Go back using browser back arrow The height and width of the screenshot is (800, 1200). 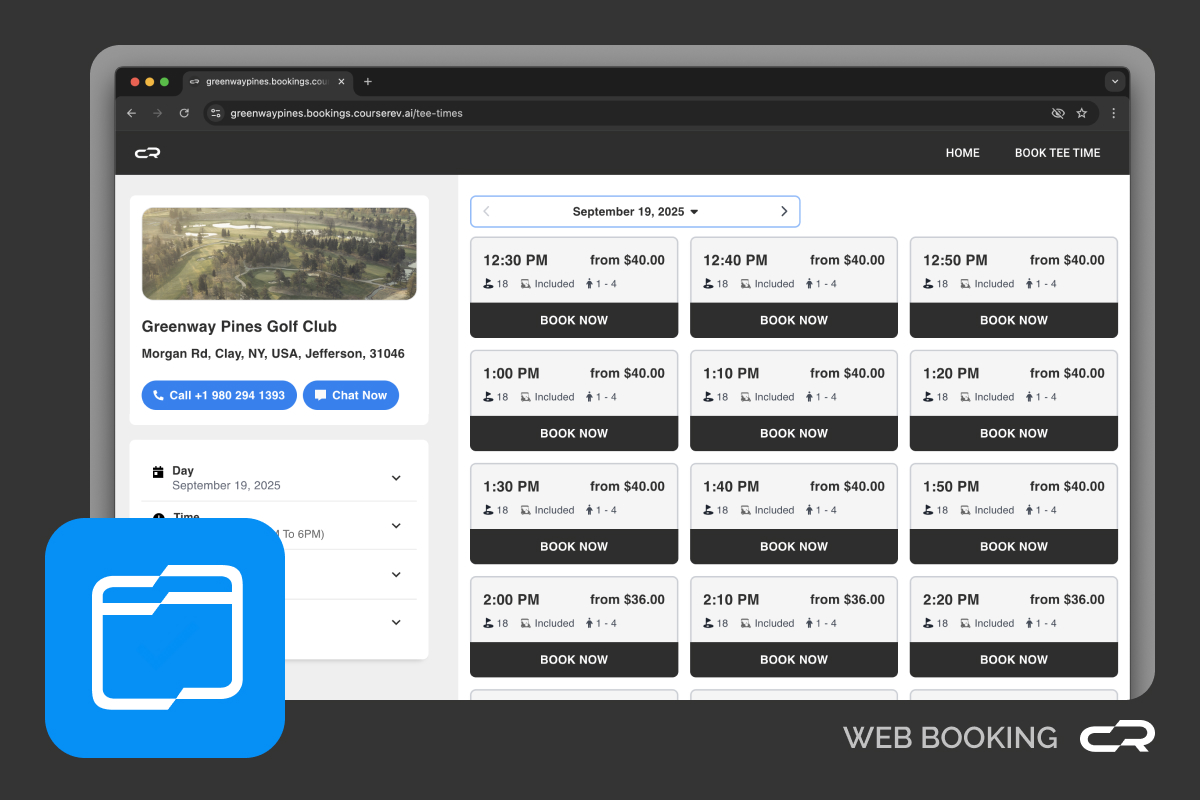coord(132,113)
